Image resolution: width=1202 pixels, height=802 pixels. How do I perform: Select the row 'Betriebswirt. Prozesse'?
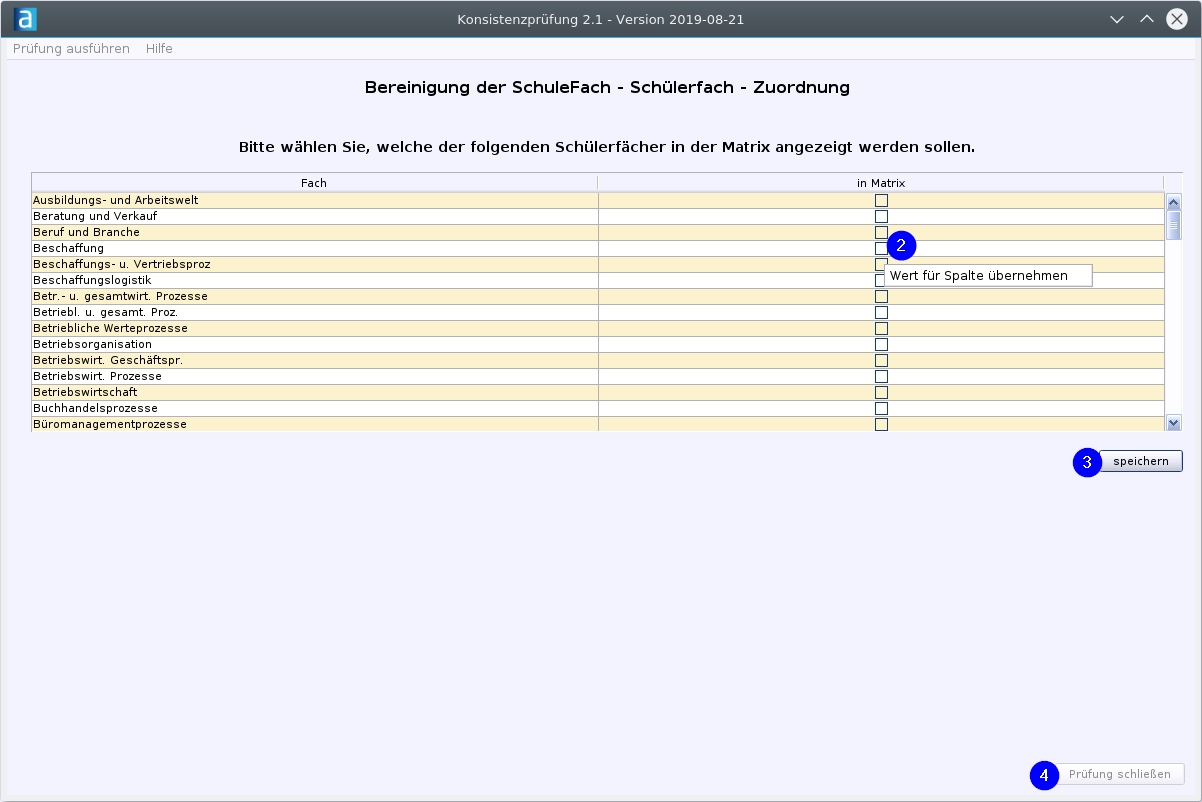coord(598,376)
